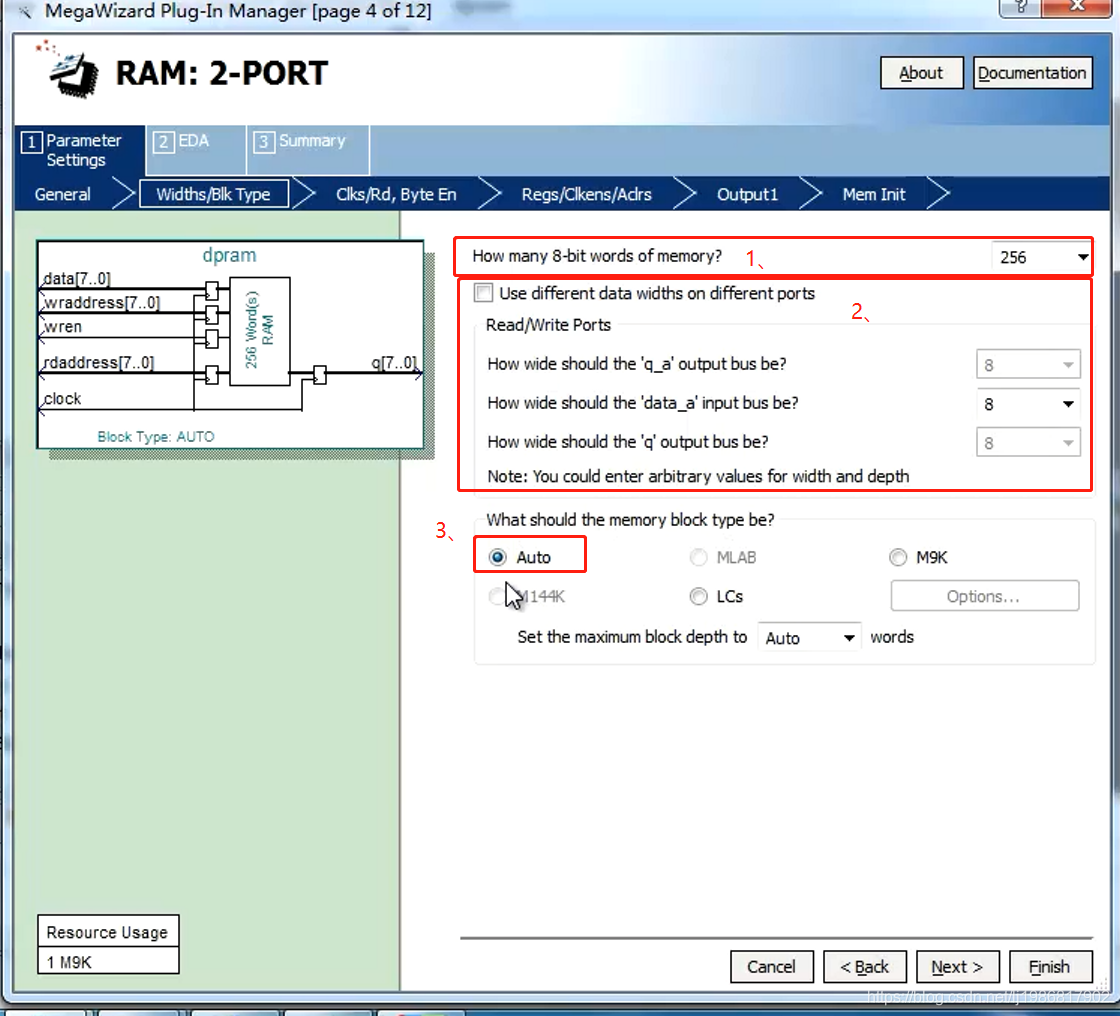Go to the Clks/Rd, Byte En step

[396, 194]
